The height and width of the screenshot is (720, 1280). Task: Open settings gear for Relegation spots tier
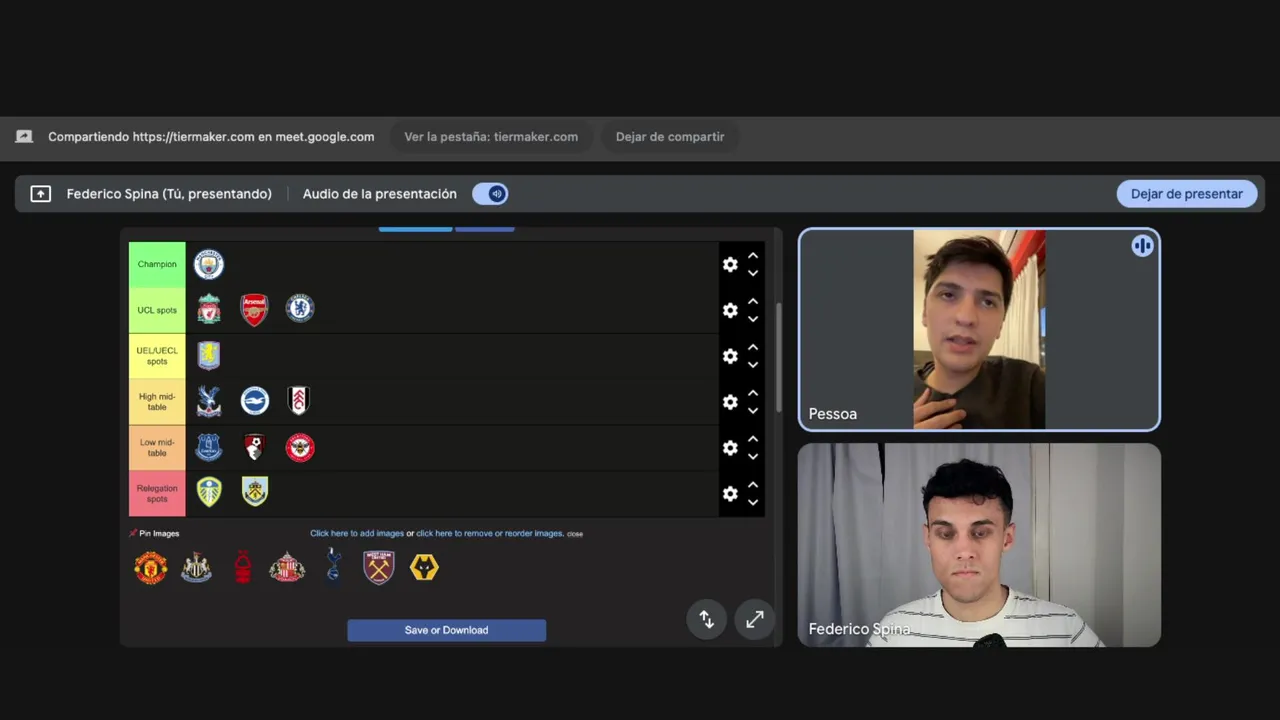click(730, 494)
